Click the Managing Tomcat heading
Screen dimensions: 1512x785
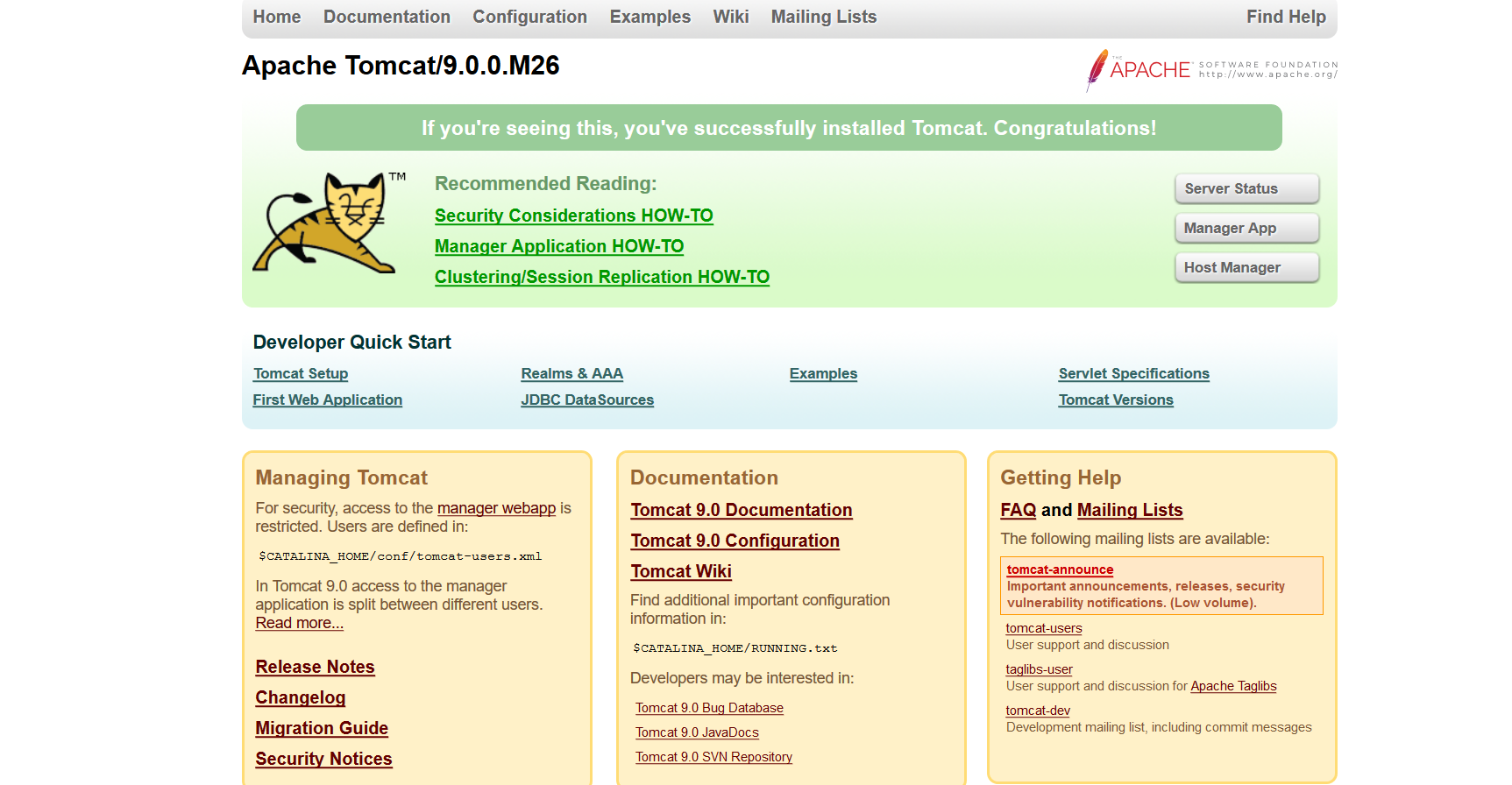342,477
